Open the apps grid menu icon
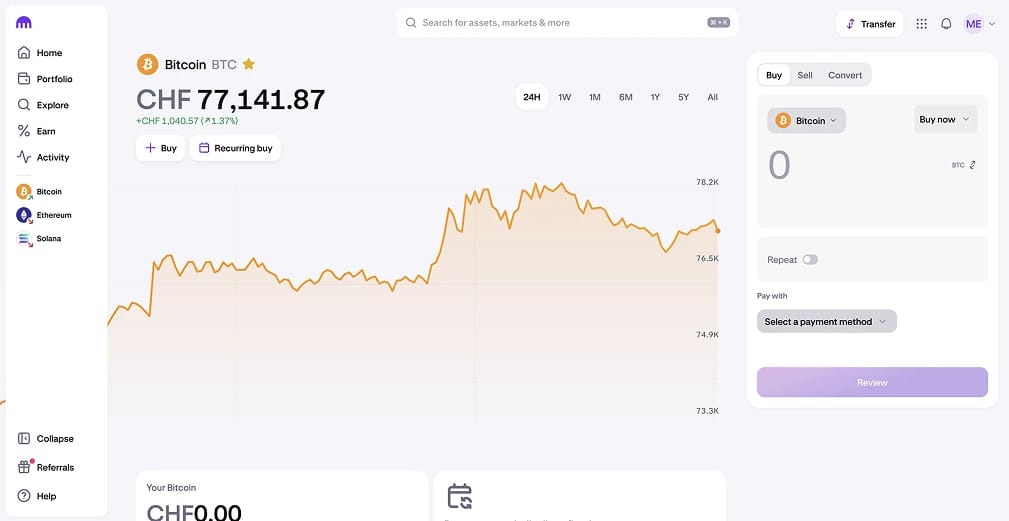 click(x=921, y=24)
